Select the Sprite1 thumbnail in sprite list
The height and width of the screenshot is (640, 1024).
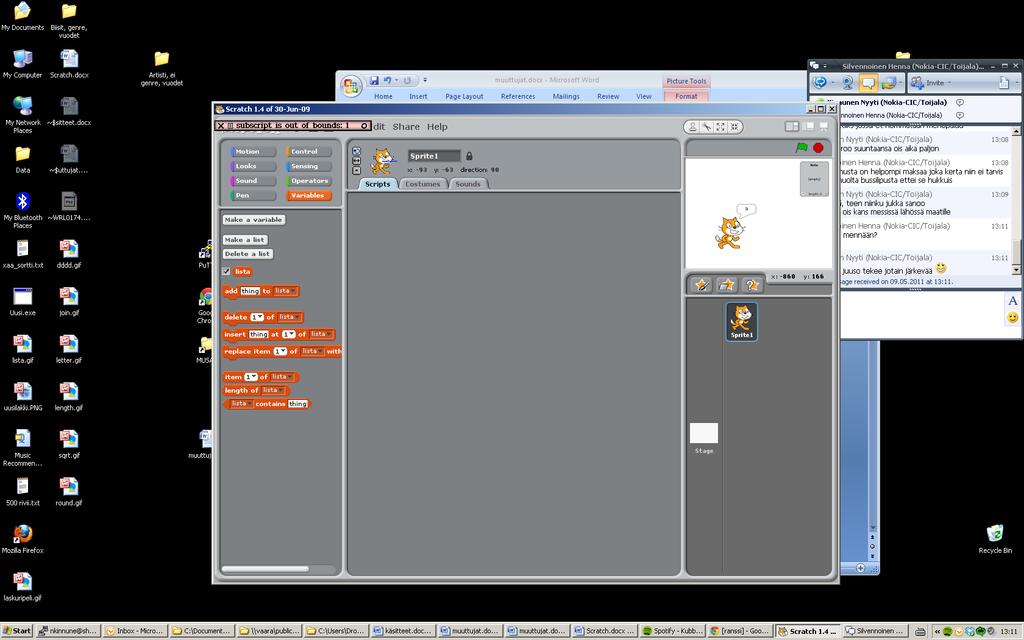[x=742, y=321]
